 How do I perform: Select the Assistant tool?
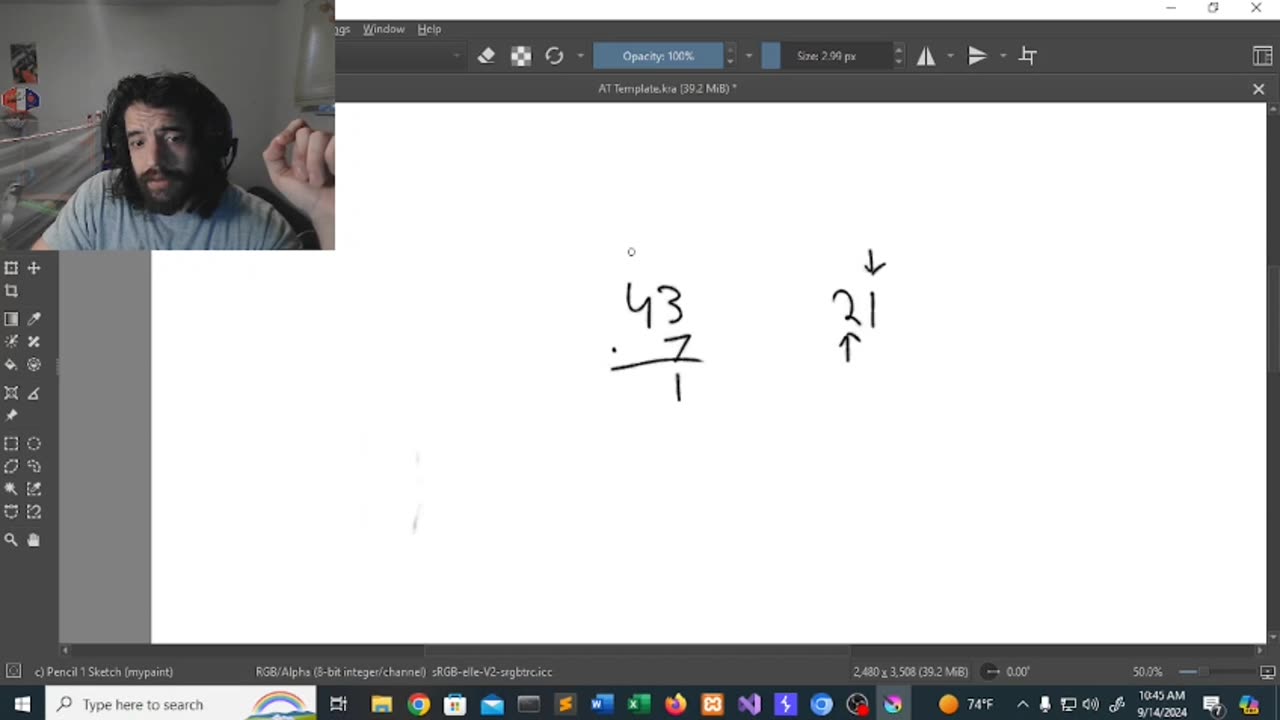[x=11, y=393]
